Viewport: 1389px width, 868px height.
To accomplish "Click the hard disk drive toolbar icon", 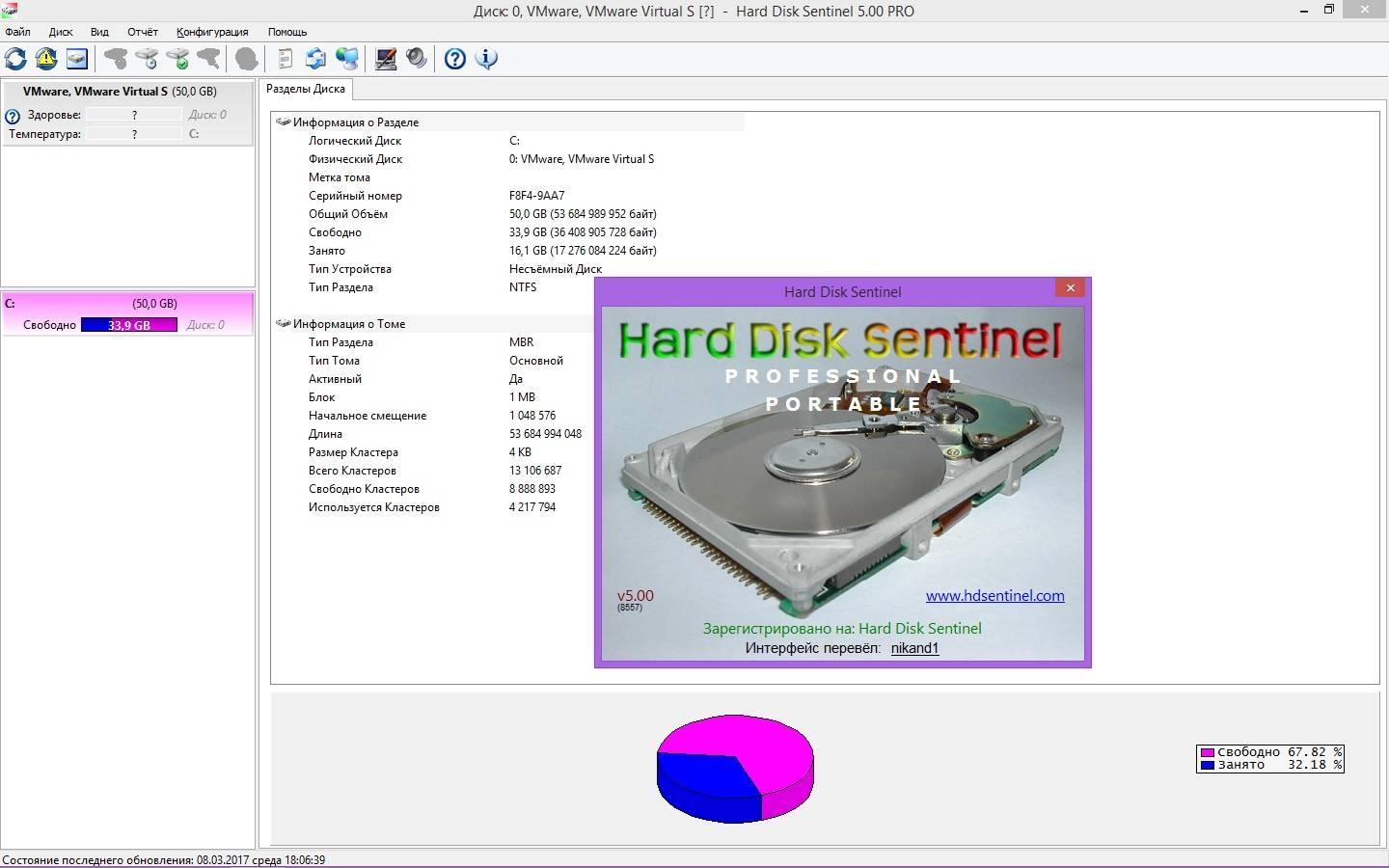I will tap(77, 59).
